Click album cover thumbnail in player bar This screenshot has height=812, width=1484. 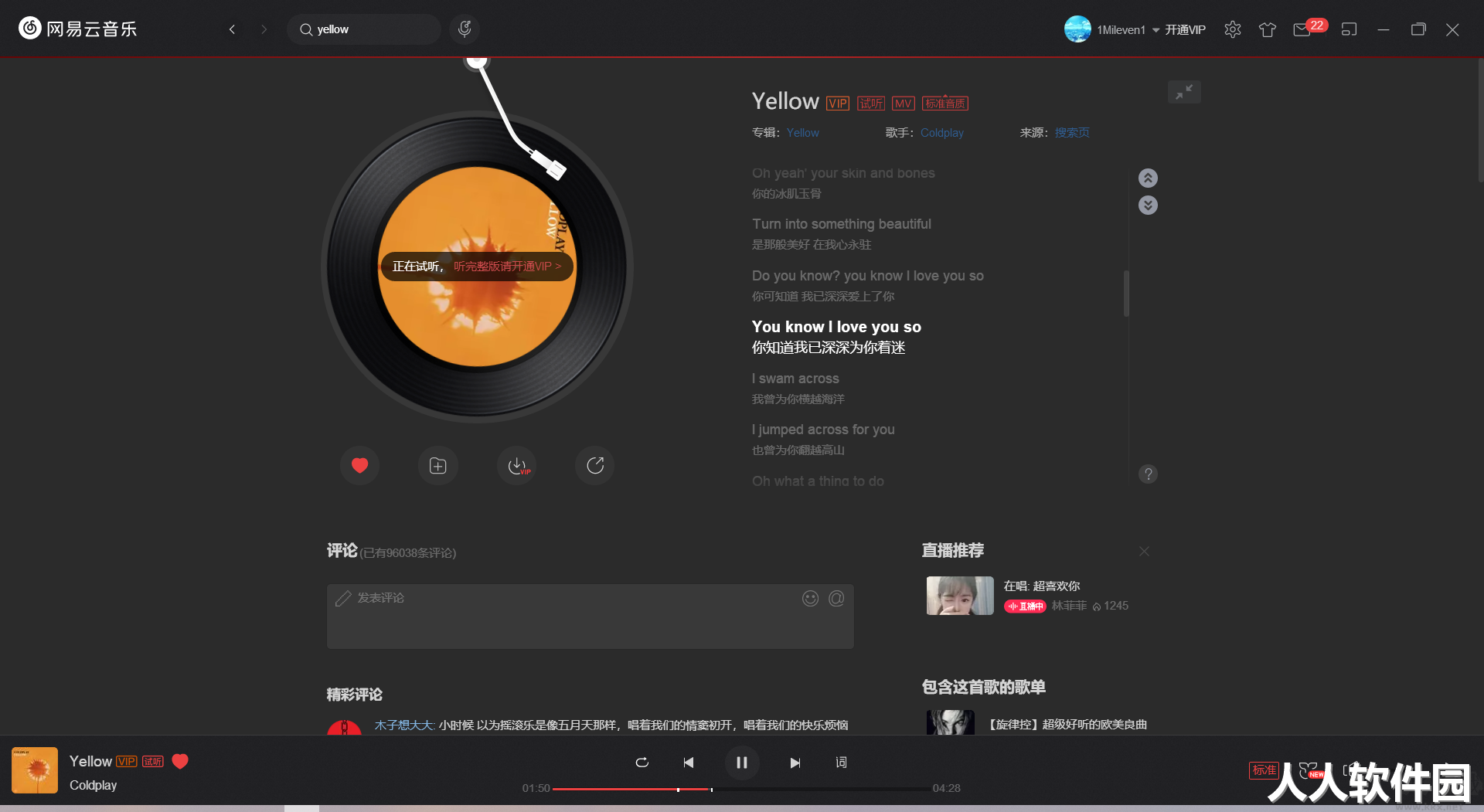click(x=35, y=770)
